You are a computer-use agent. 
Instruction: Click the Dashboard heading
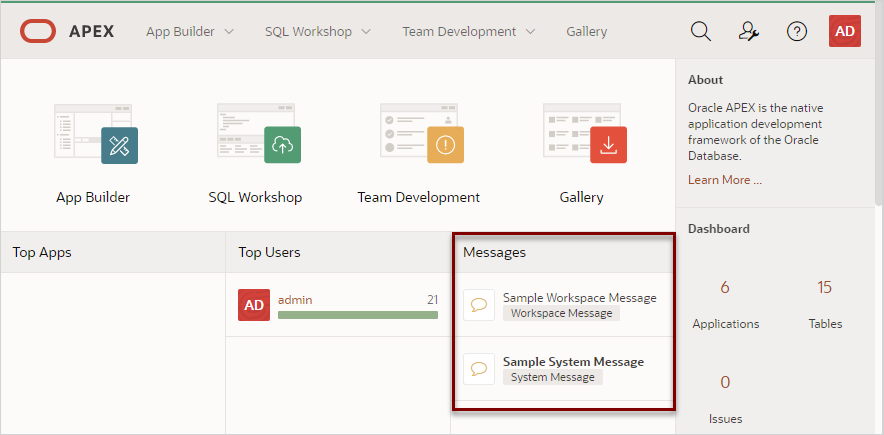point(719,229)
